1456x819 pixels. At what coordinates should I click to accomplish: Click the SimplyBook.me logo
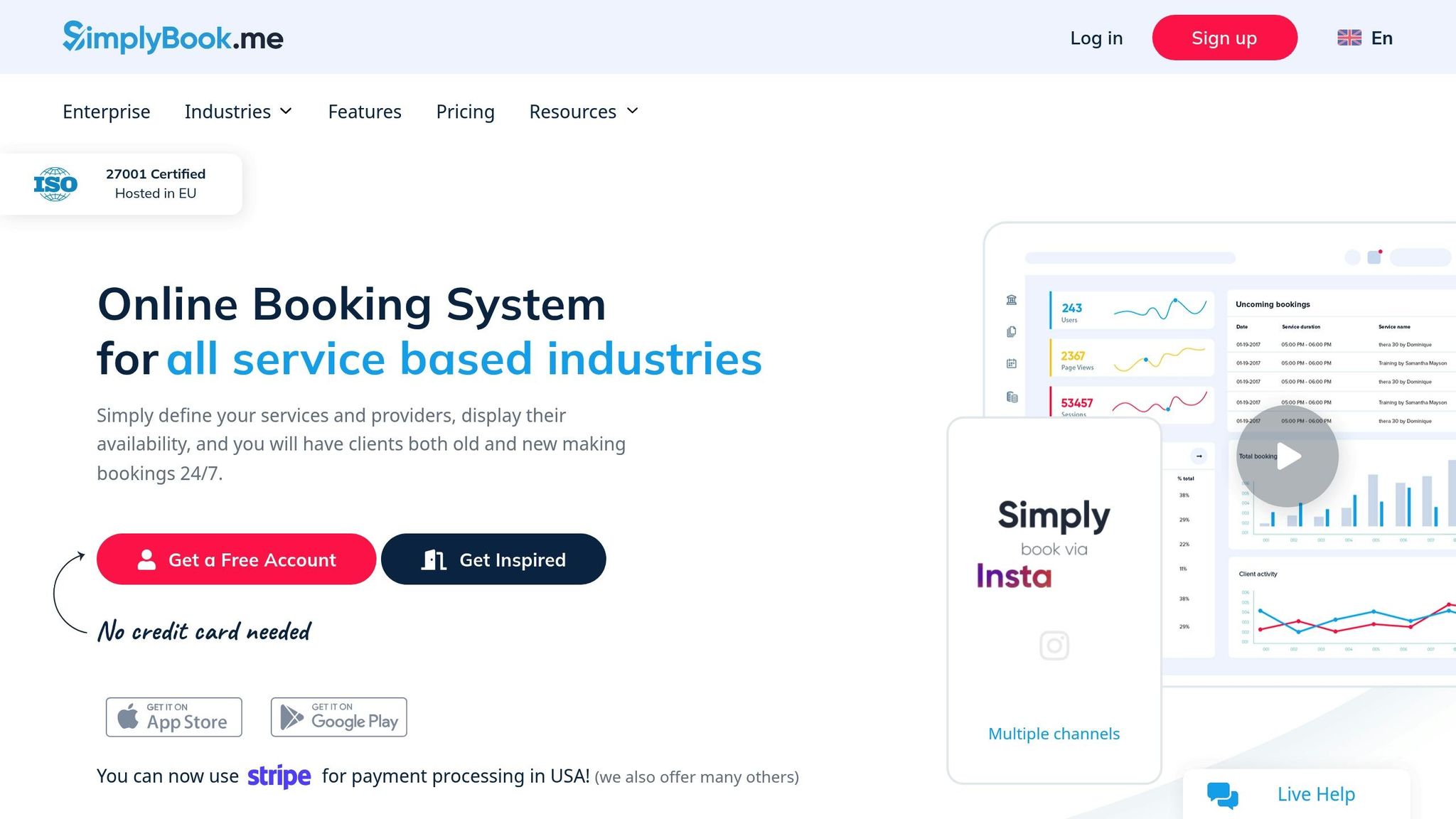pos(173,37)
